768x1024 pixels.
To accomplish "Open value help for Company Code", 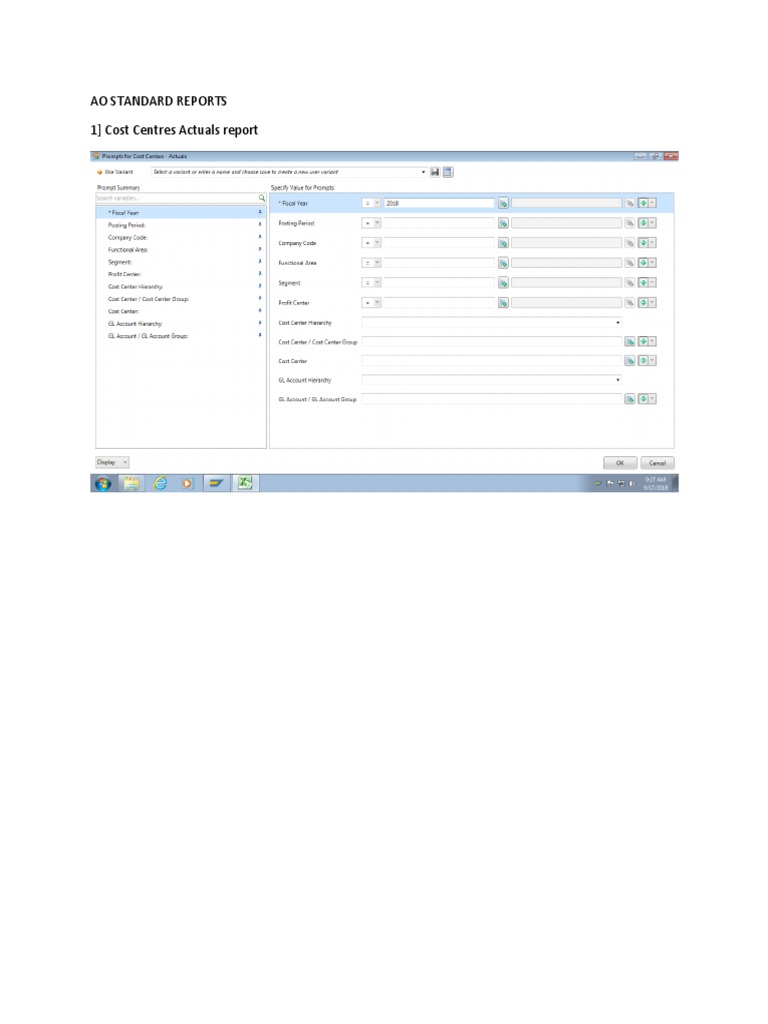I will [x=503, y=244].
